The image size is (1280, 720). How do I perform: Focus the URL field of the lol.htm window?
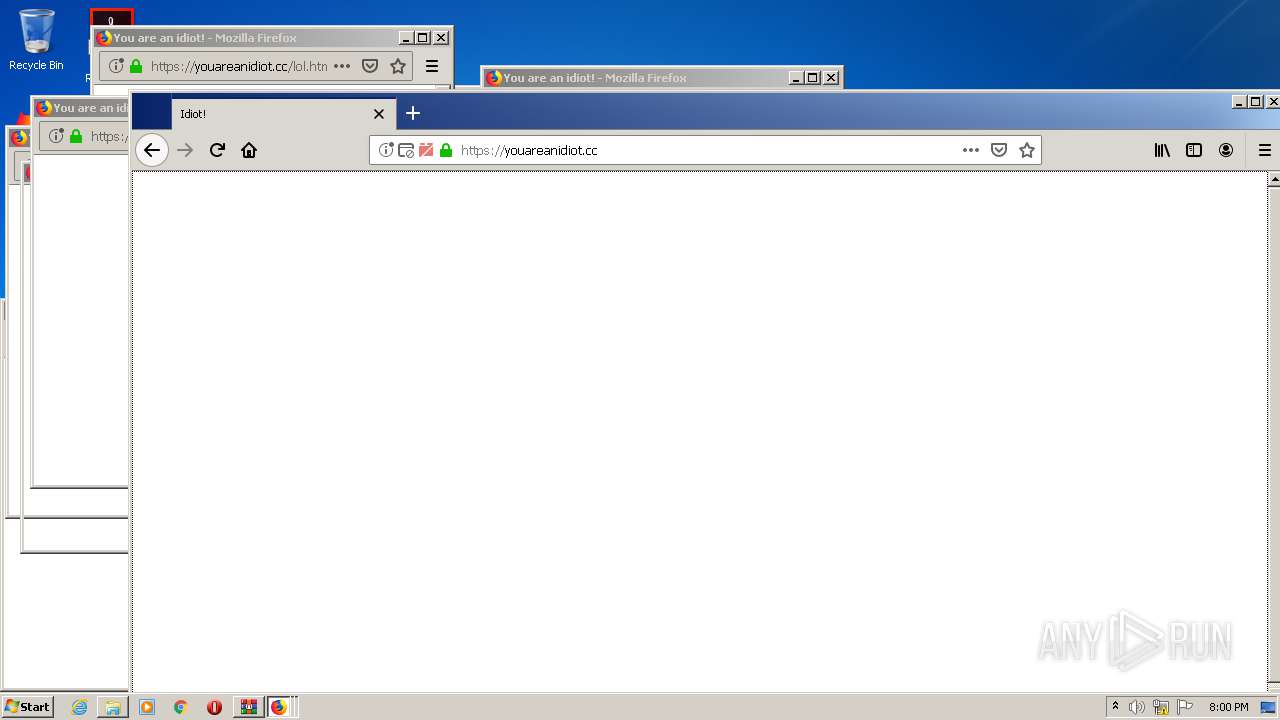click(239, 66)
